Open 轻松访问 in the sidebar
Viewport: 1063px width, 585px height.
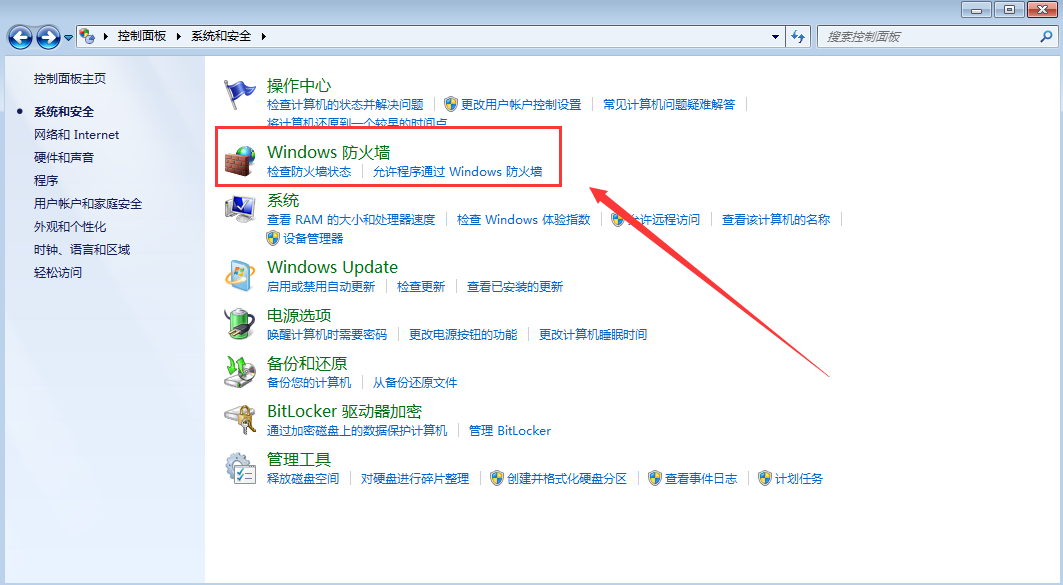click(58, 273)
